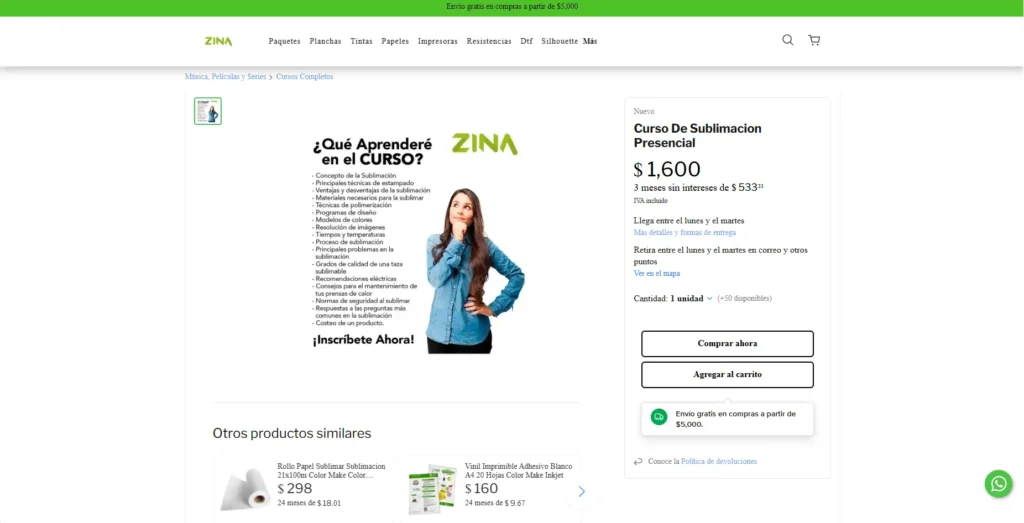This screenshot has width=1024, height=523.
Task: Open WhatsApp chat floating button
Action: [x=999, y=484]
